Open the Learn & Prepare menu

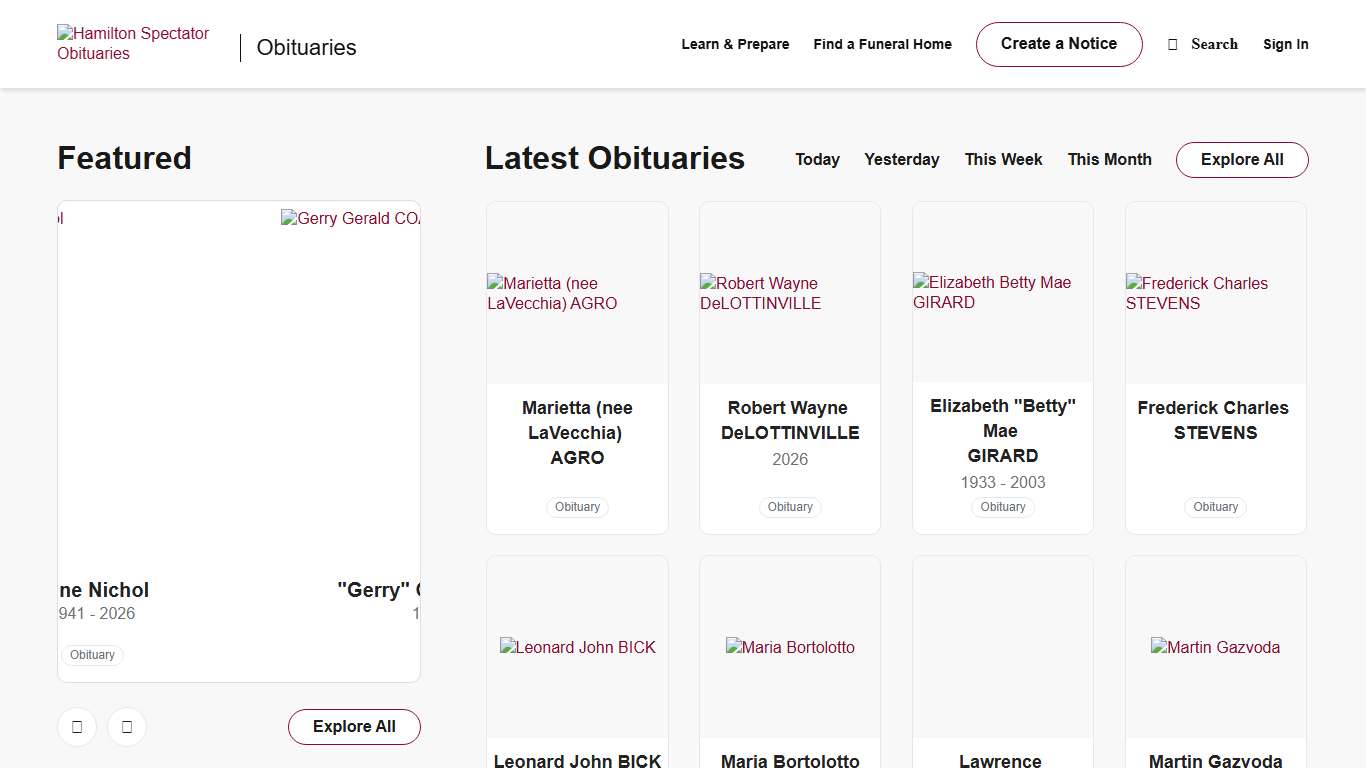pos(735,44)
